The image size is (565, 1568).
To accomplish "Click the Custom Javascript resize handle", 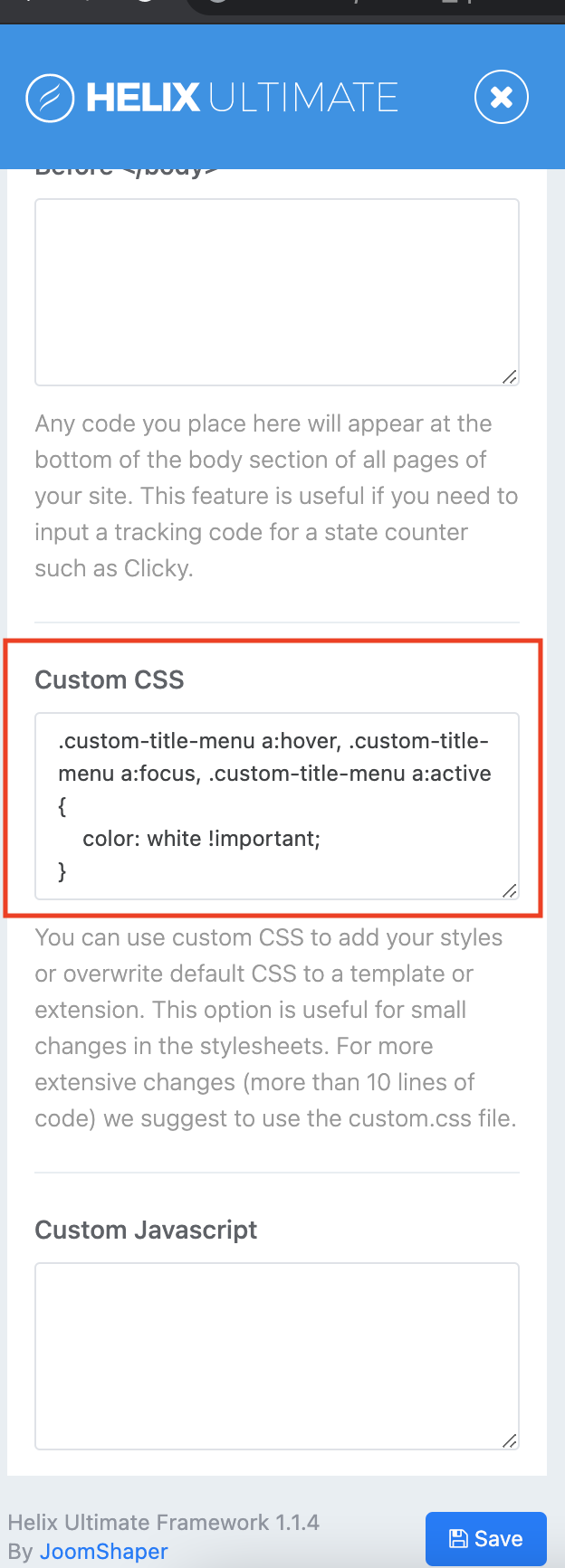I will [x=510, y=1440].
